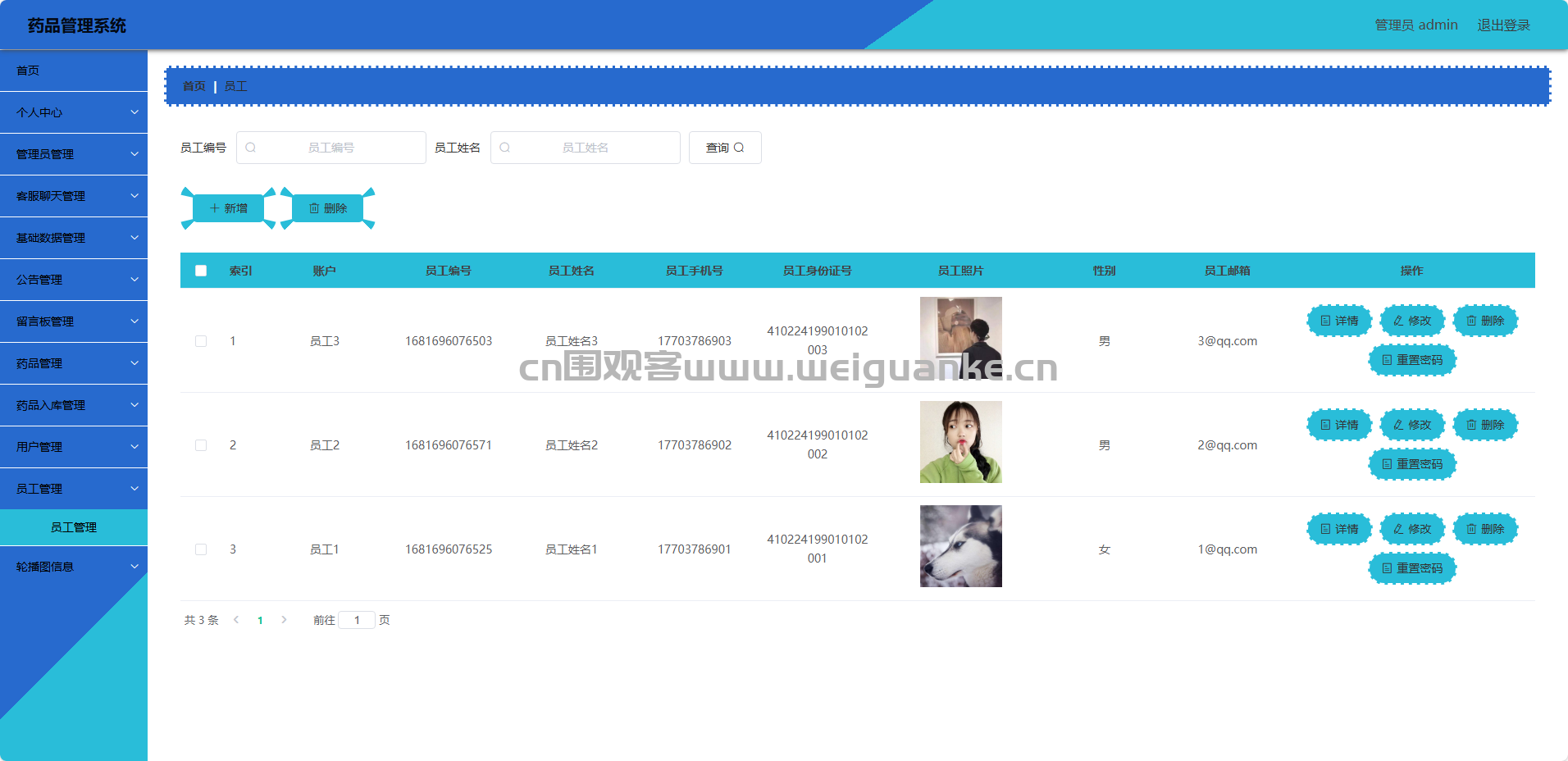Click email 3@qq.com cell
This screenshot has width=1568, height=761.
[x=1228, y=341]
